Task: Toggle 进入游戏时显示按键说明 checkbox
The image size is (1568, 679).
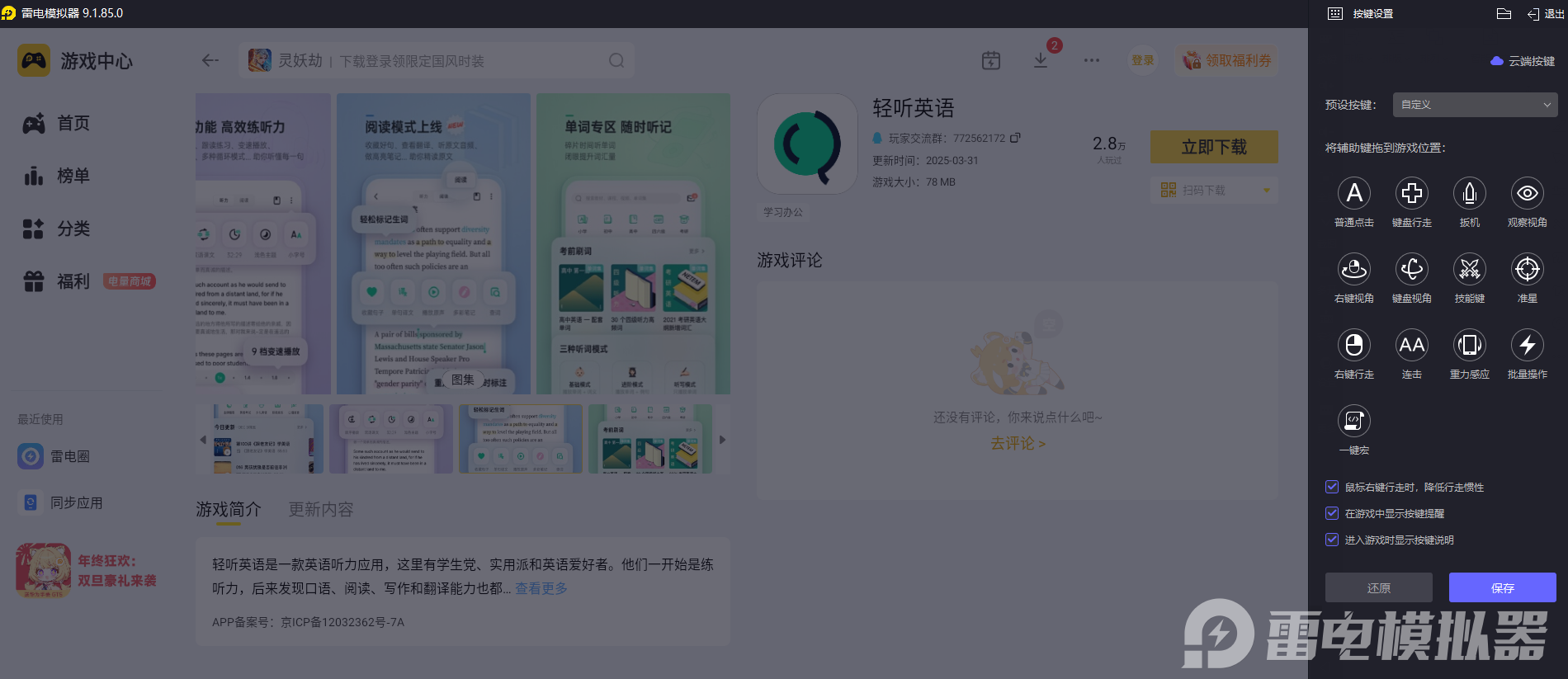Action: point(1332,540)
